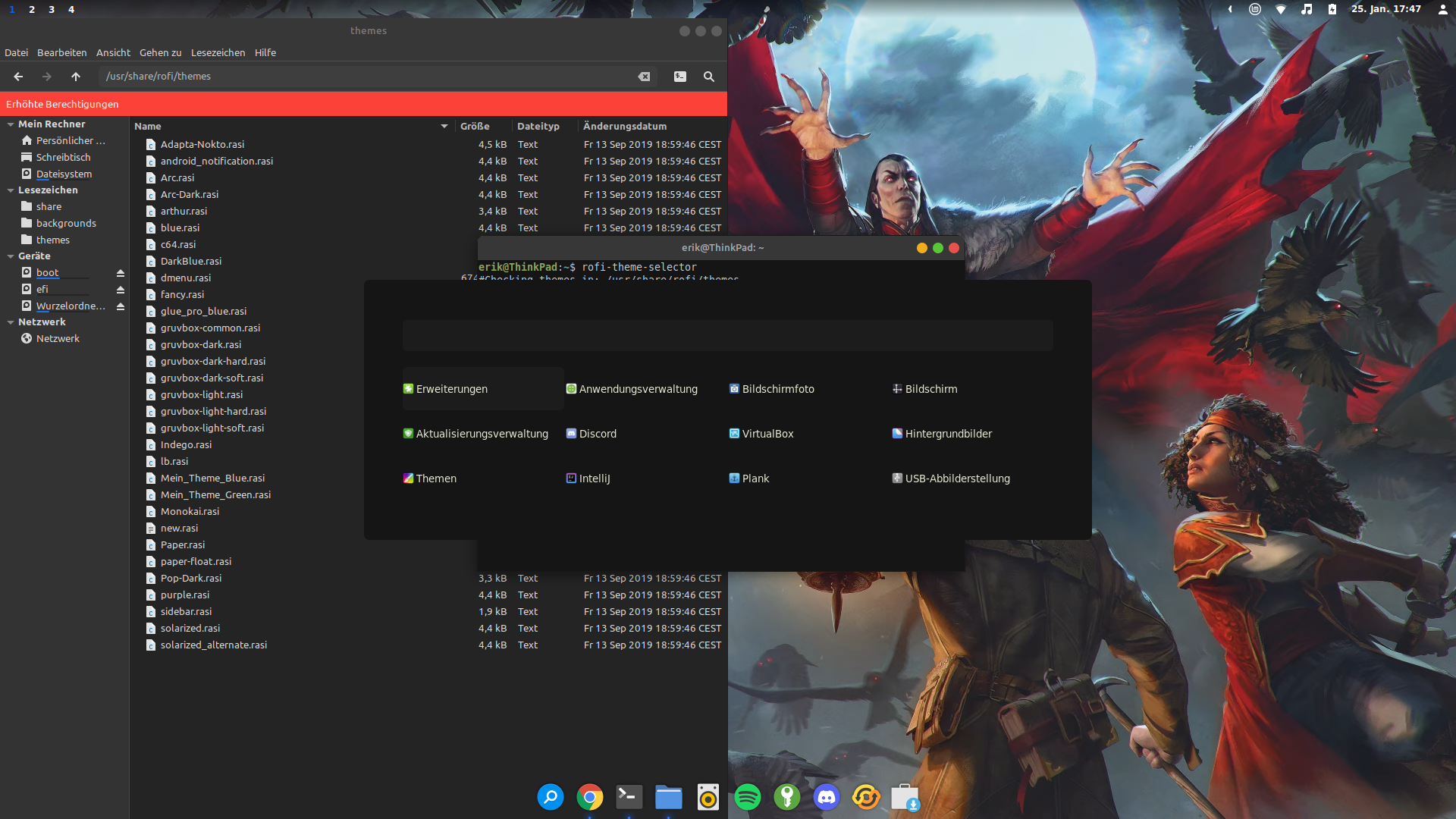Start Google Chrome from the dock
The width and height of the screenshot is (1456, 819).
(589, 797)
